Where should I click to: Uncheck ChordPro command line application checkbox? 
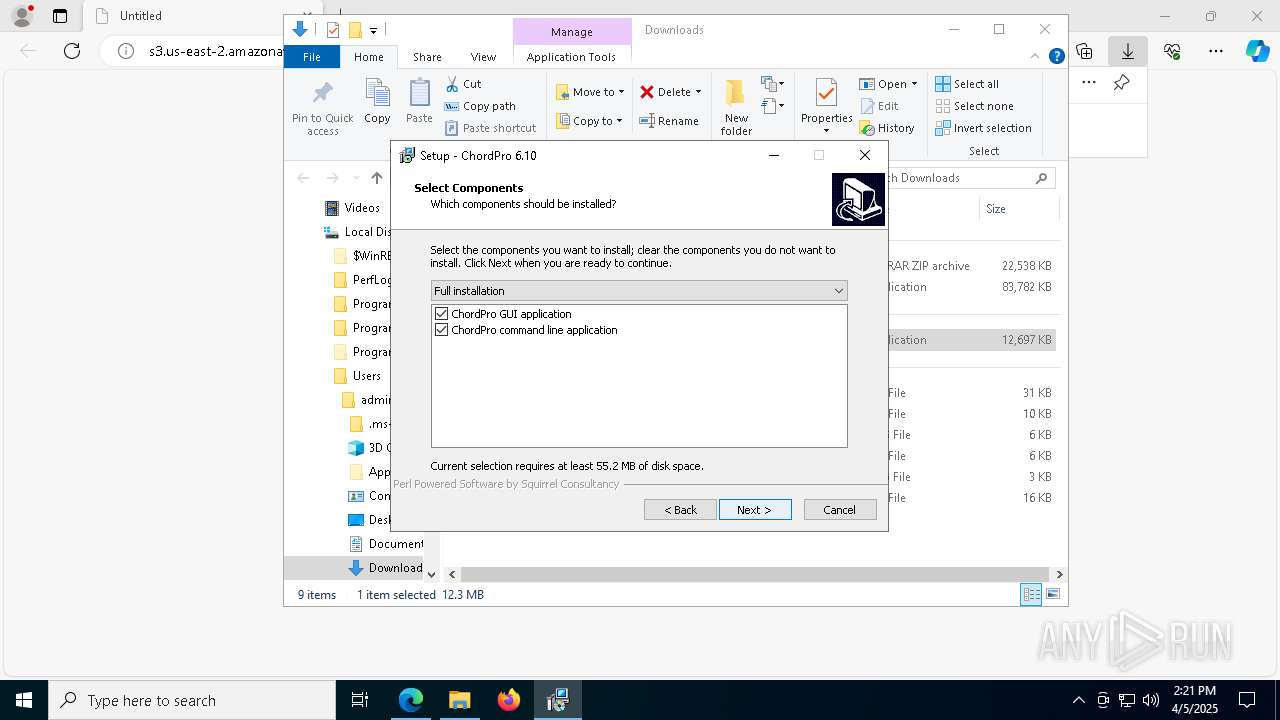click(x=441, y=330)
